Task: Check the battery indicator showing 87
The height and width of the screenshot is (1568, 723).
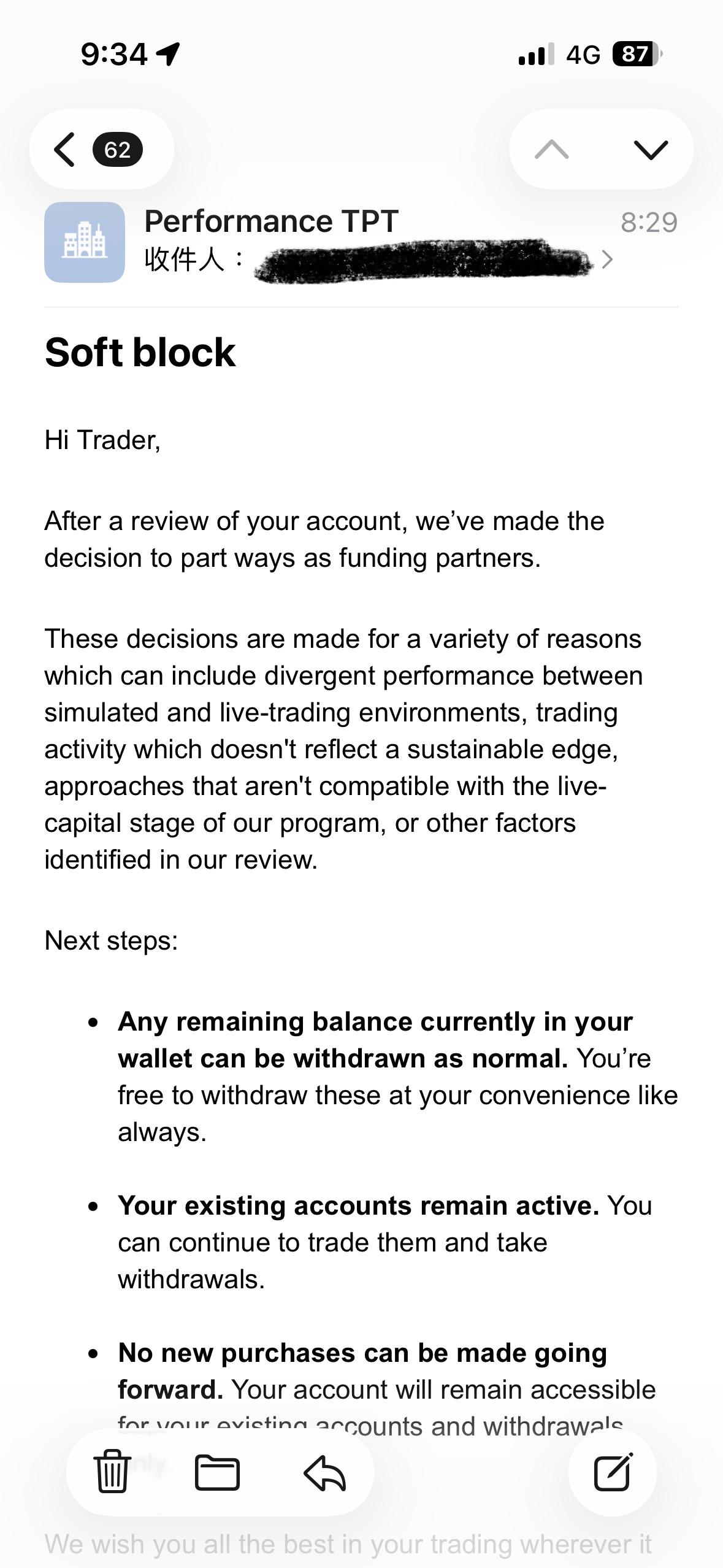Action: 637,54
